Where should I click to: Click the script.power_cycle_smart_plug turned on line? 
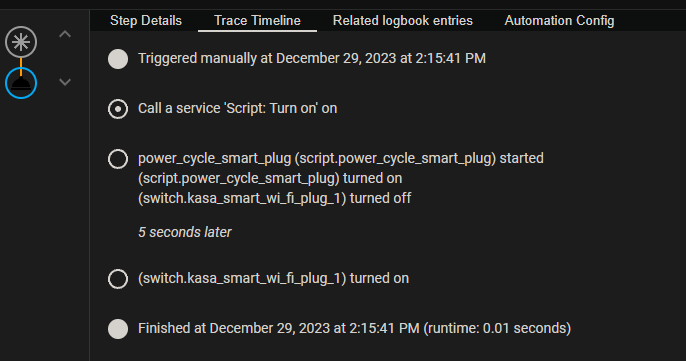click(x=270, y=178)
